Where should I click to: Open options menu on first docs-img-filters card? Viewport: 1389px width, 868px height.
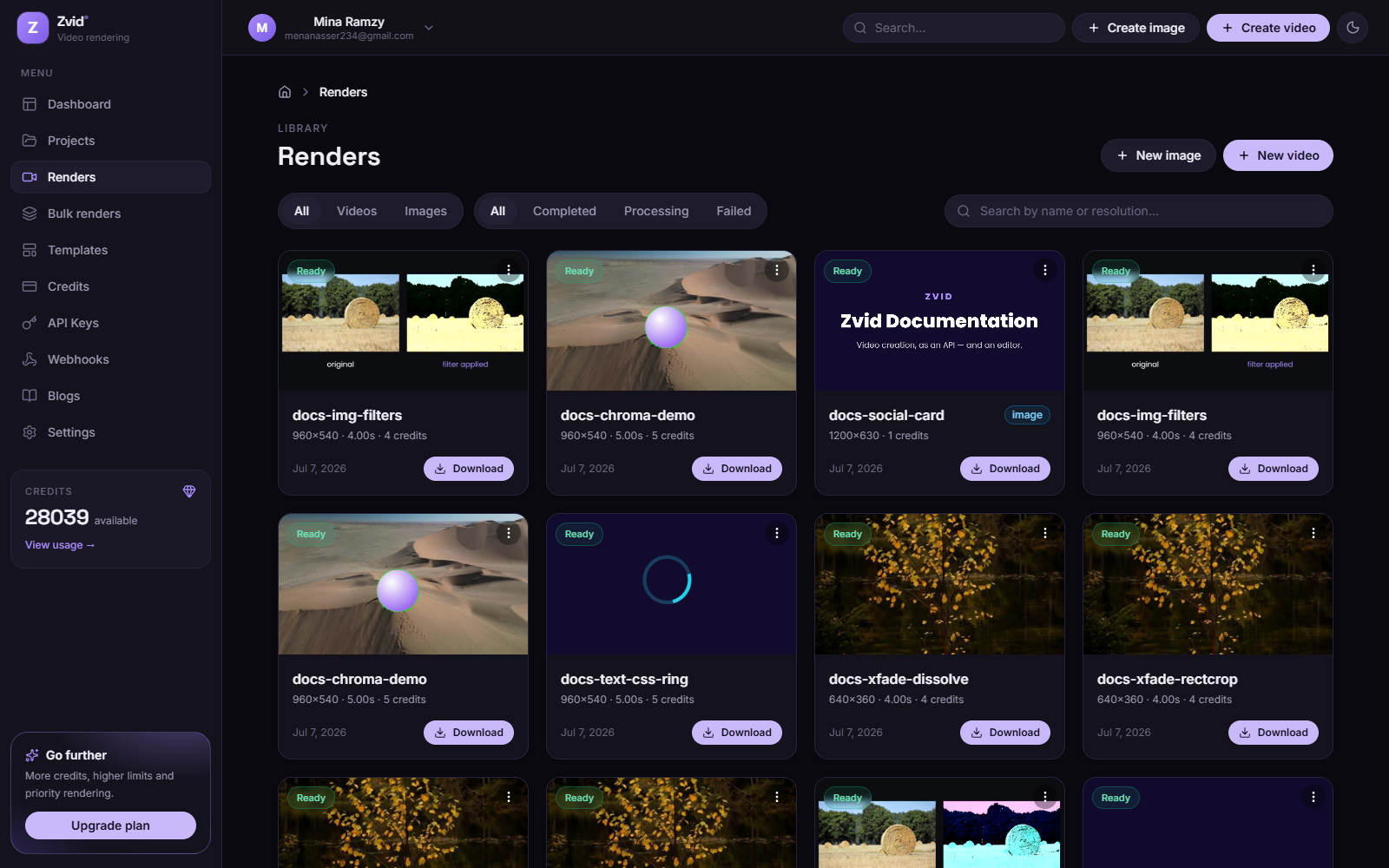(x=509, y=270)
